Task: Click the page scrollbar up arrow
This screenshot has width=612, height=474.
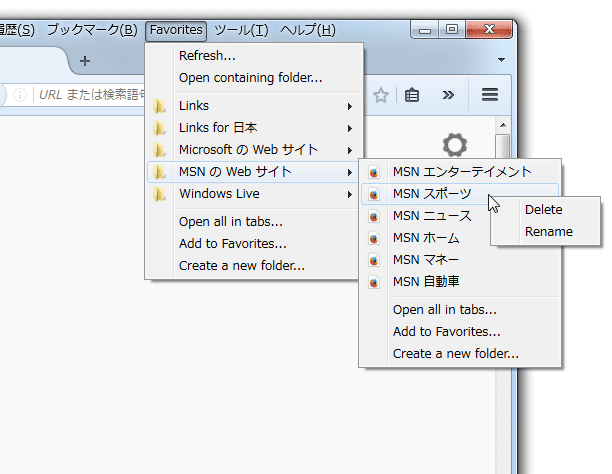Action: (x=503, y=125)
